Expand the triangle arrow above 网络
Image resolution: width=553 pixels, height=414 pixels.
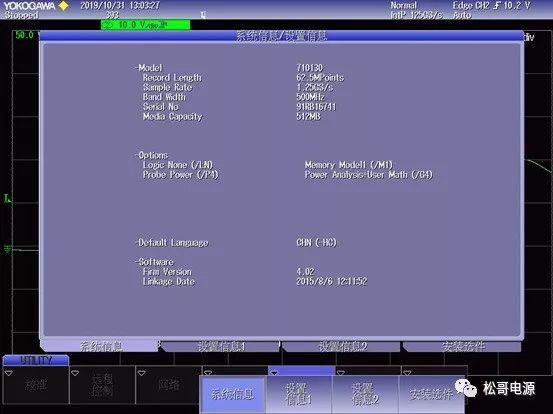[141, 373]
